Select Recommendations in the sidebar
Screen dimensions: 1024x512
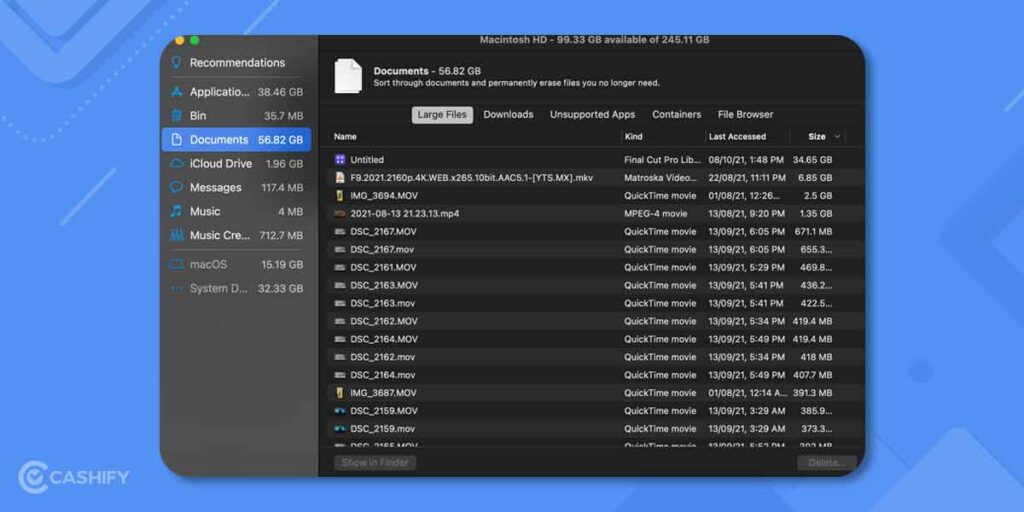click(x=236, y=63)
